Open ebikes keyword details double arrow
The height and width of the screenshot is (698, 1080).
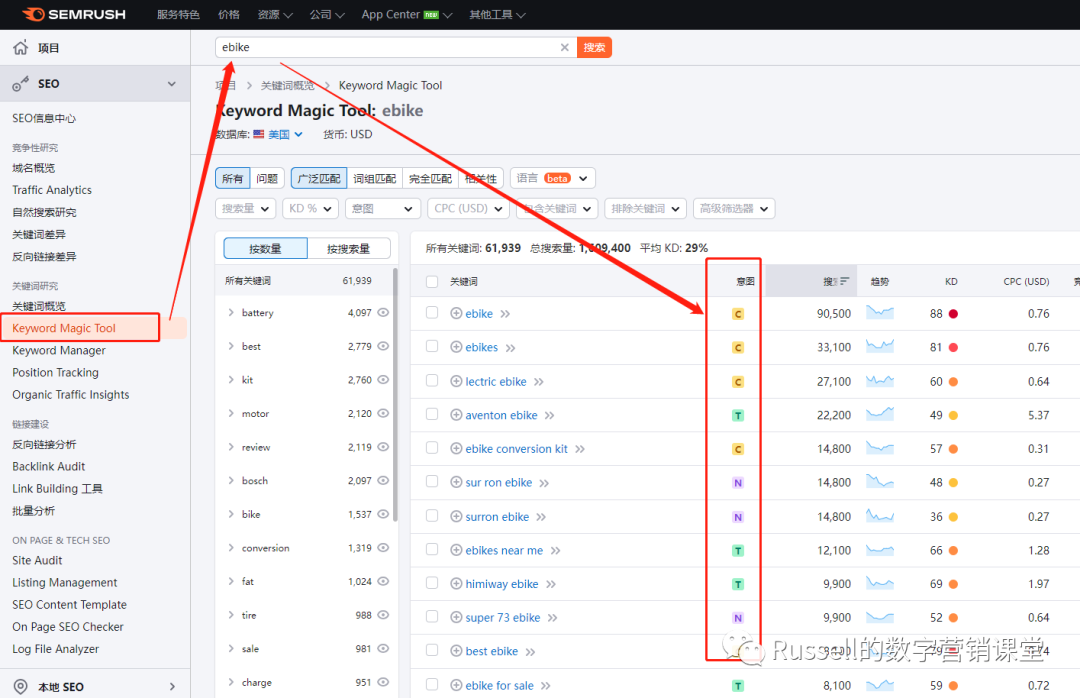[510, 348]
